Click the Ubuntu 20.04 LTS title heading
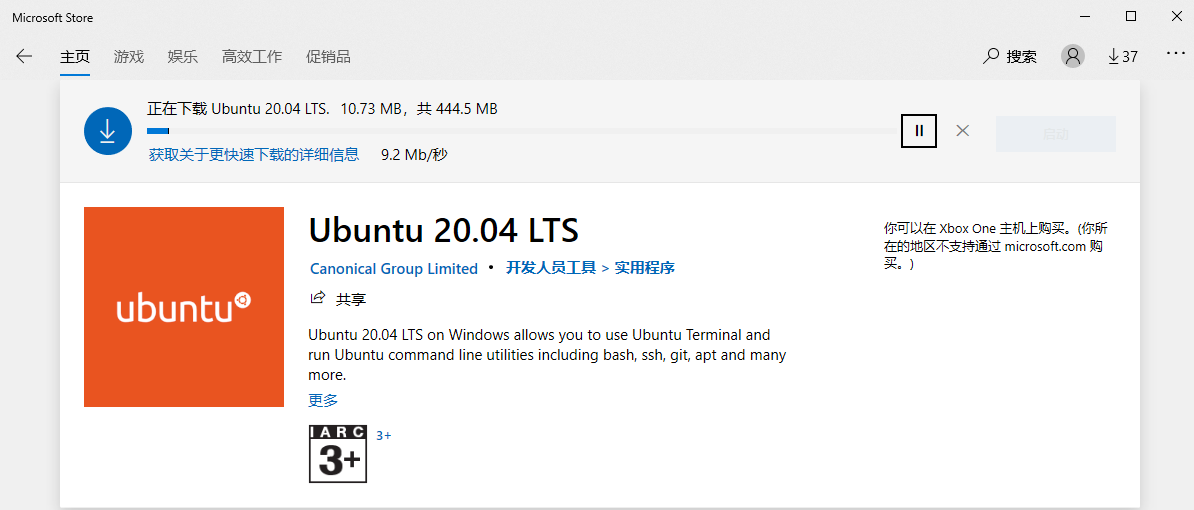 (444, 229)
